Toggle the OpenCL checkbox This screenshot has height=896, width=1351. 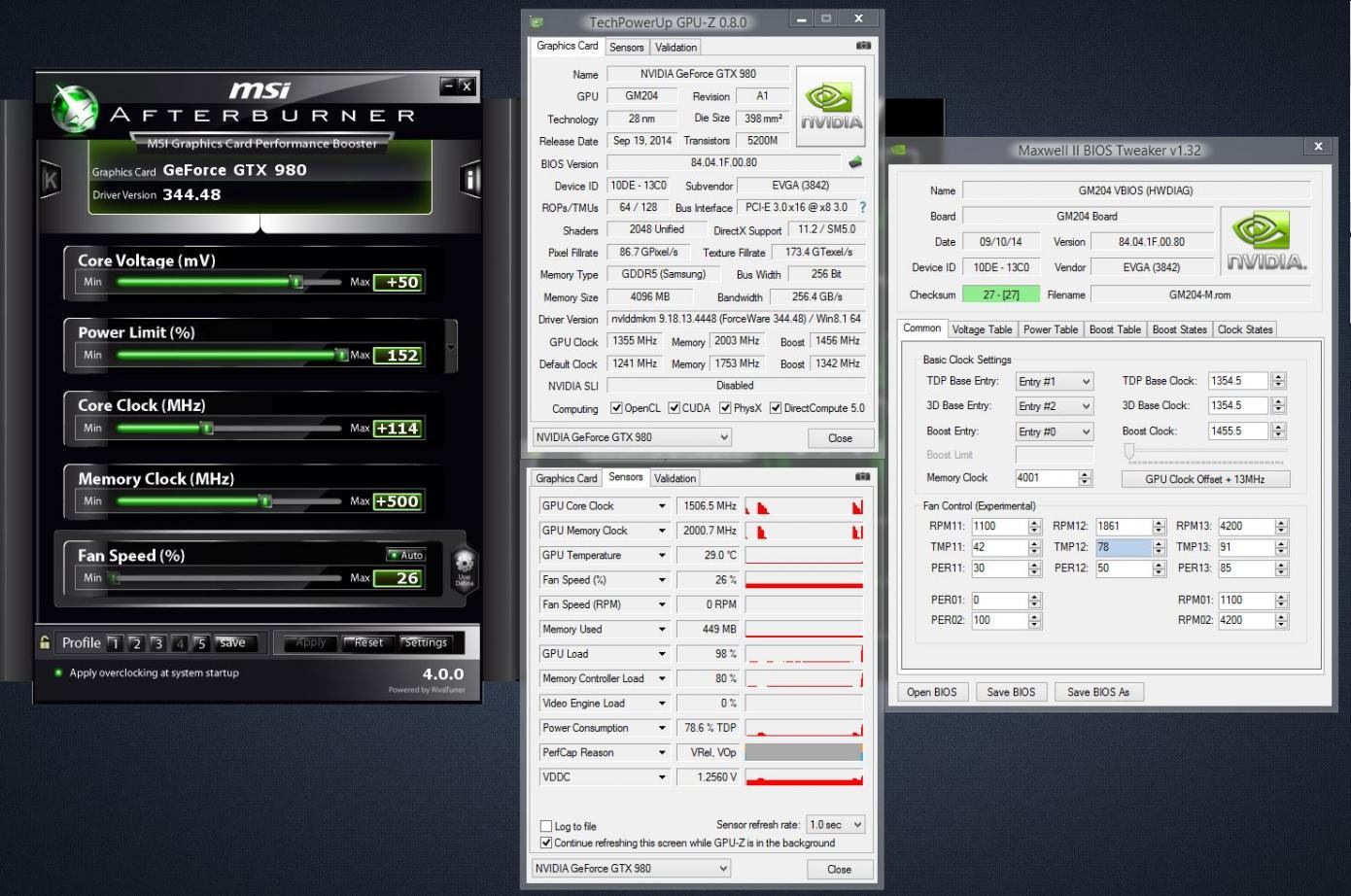616,408
